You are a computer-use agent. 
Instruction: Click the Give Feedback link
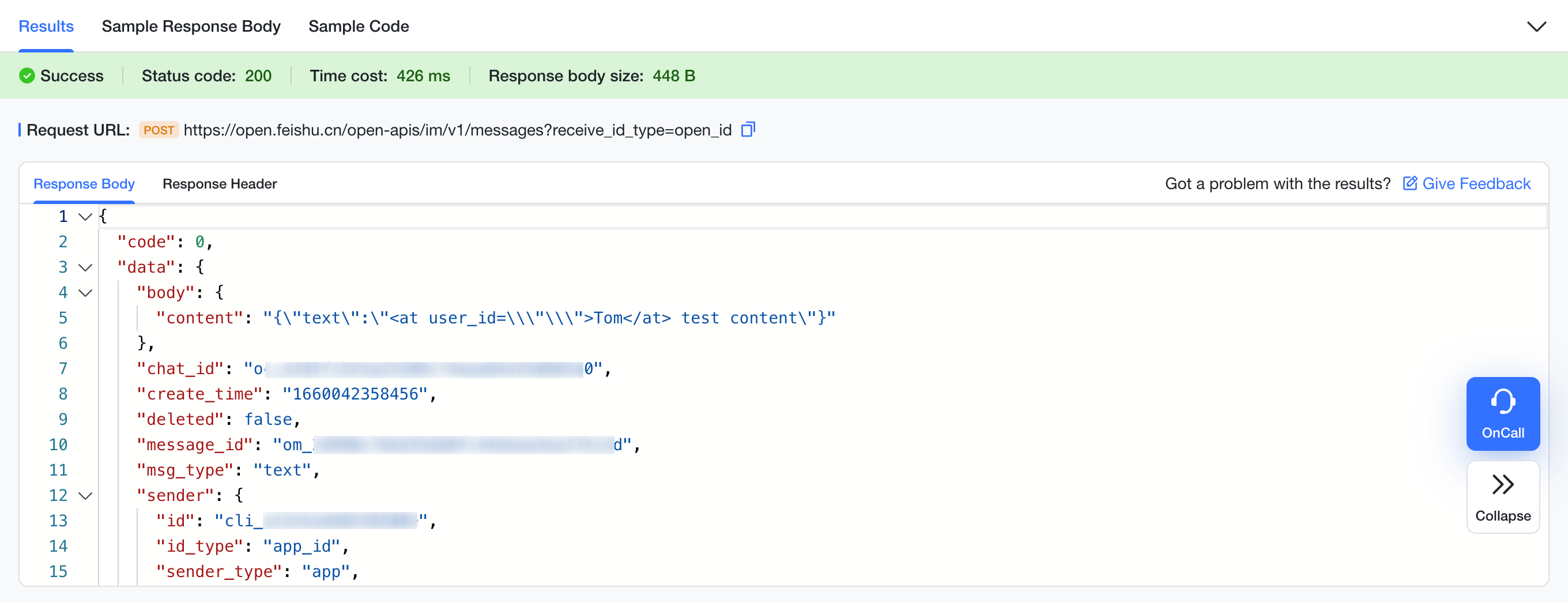tap(1476, 184)
